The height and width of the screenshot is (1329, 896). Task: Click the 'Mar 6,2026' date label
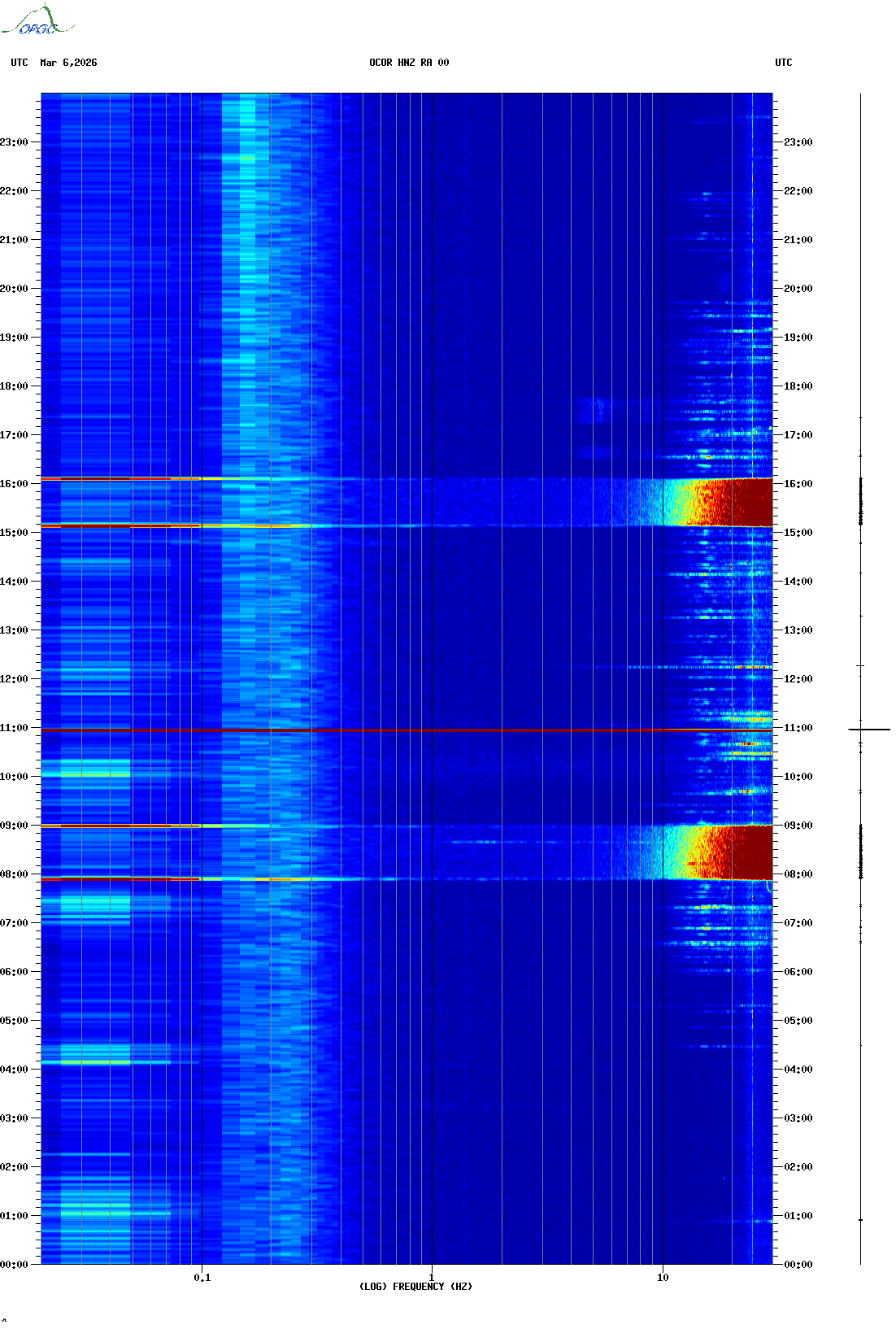click(x=68, y=63)
